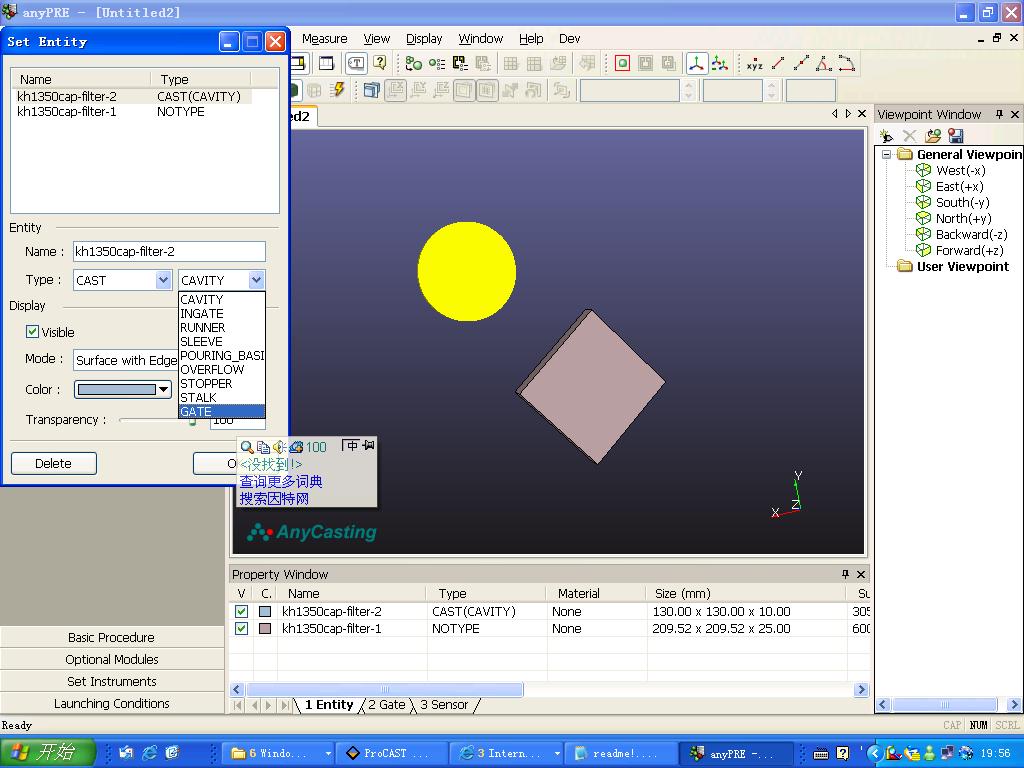
Task: Pin the Viewpoint Window panel
Action: pos(999,114)
